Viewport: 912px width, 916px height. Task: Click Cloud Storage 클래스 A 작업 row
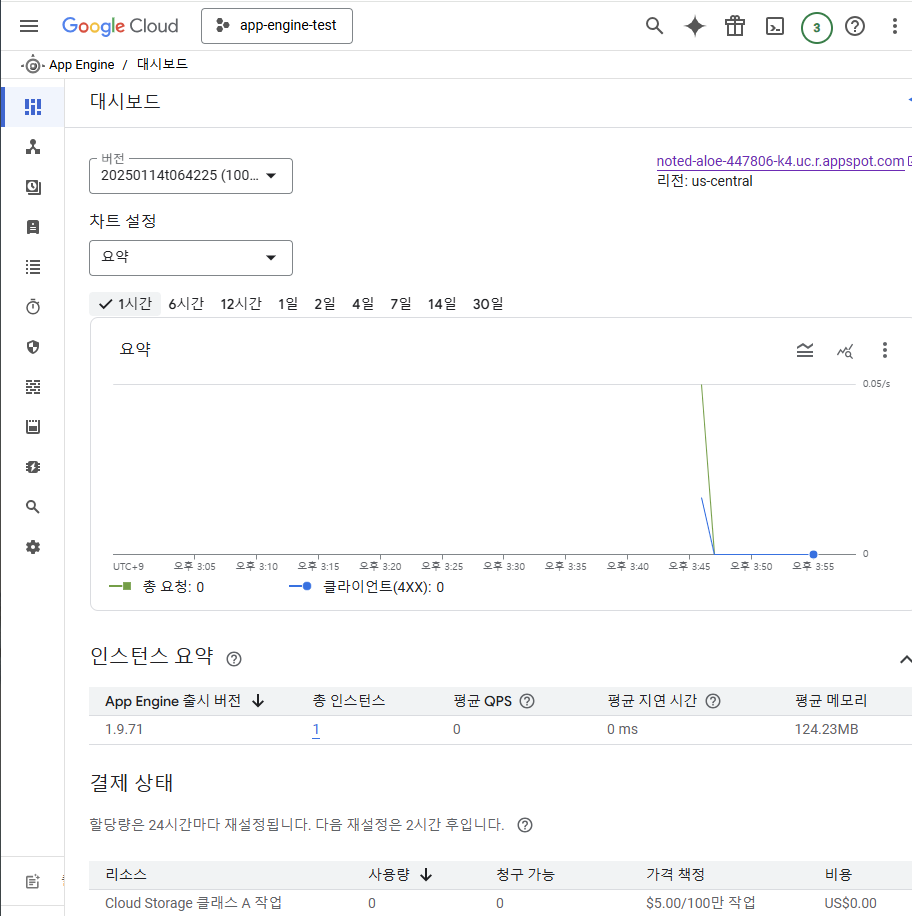pos(500,903)
